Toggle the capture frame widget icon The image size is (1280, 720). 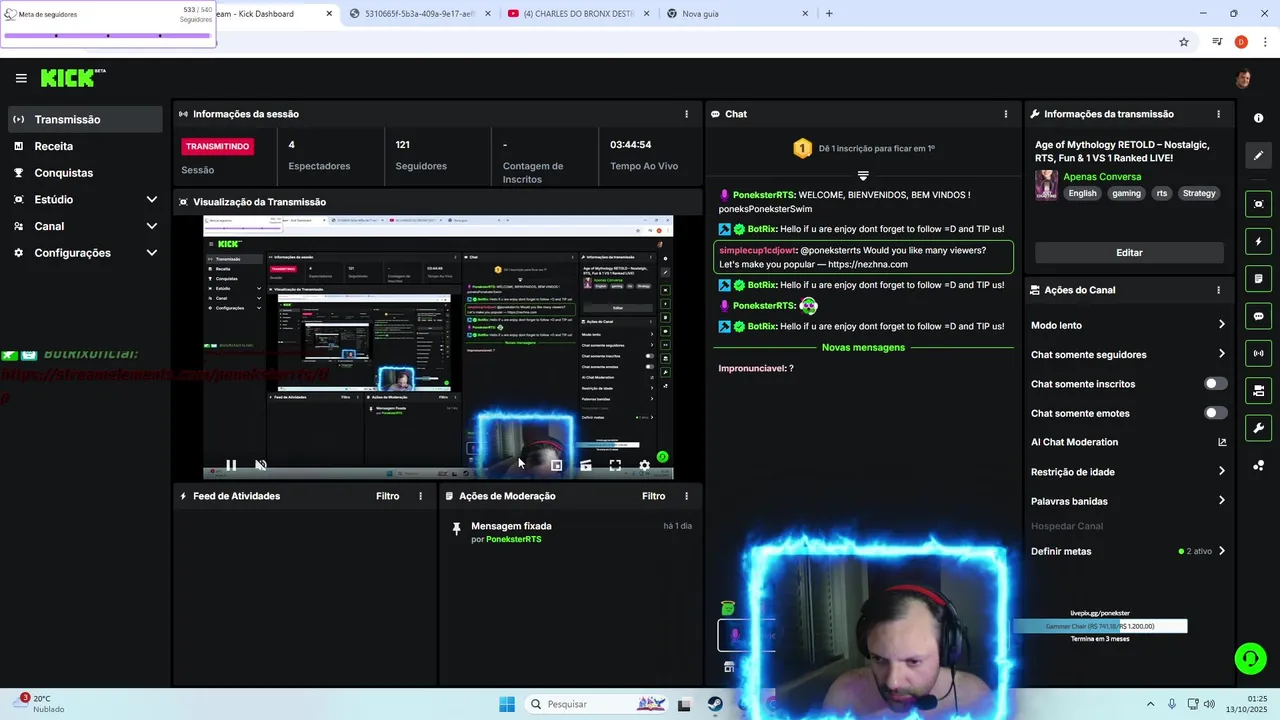click(1258, 204)
